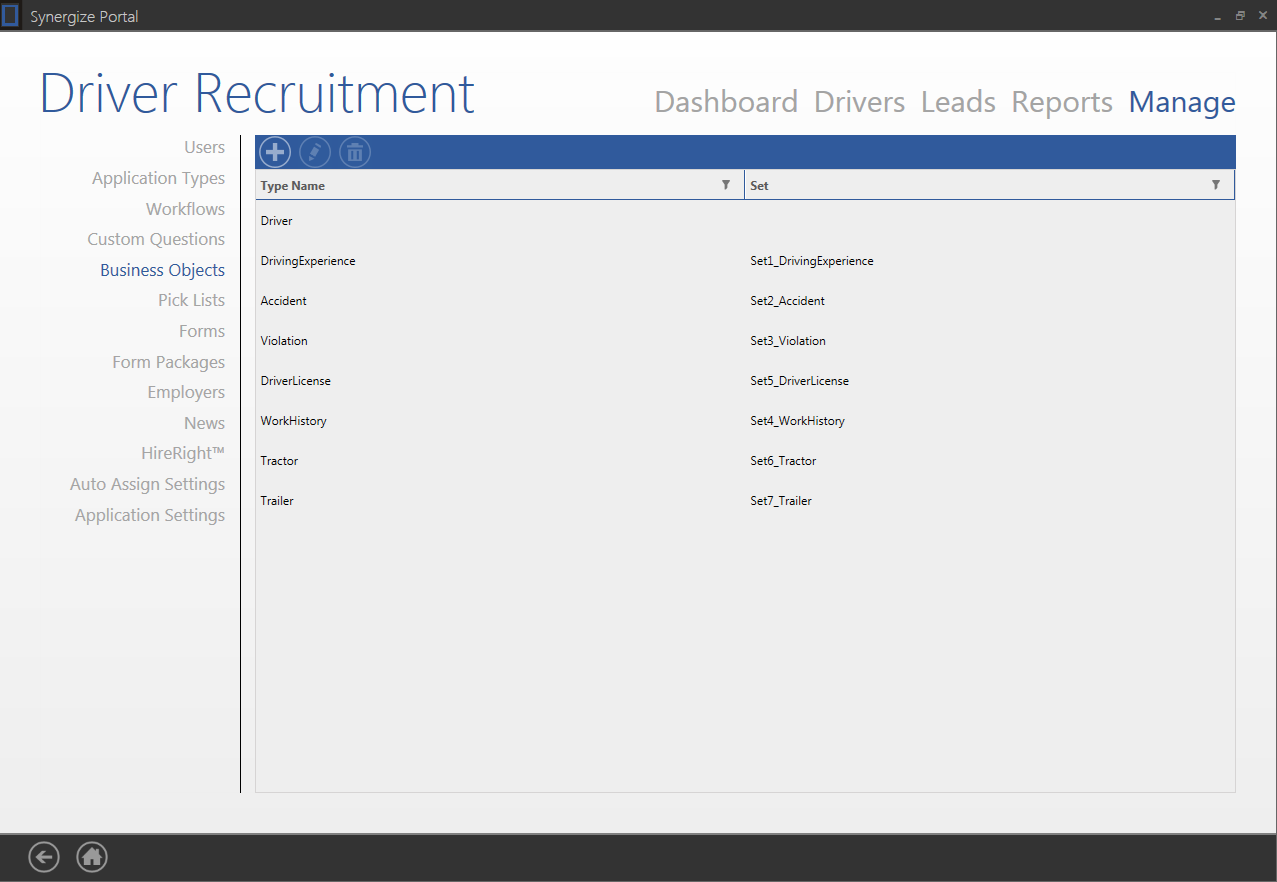The width and height of the screenshot is (1277, 882).
Task: Go to Home using house icon
Action: tap(92, 857)
